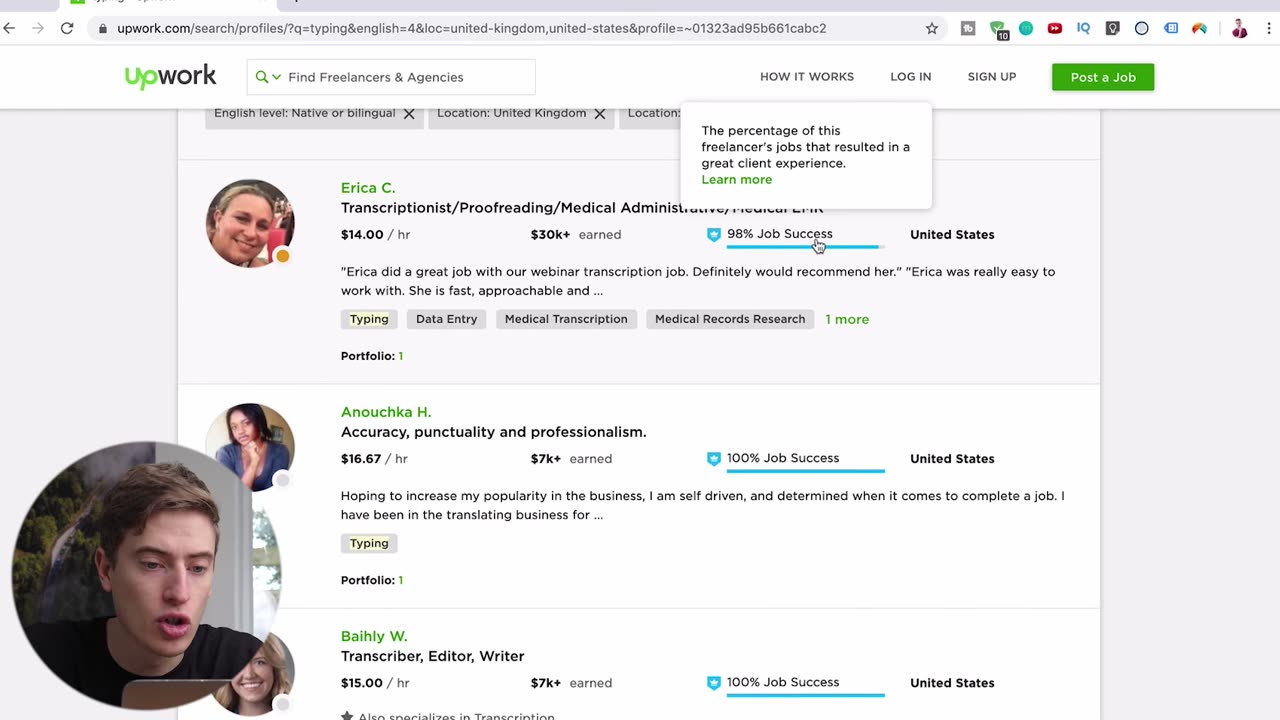
Task: Expand the 1 more skills link
Action: click(x=847, y=319)
